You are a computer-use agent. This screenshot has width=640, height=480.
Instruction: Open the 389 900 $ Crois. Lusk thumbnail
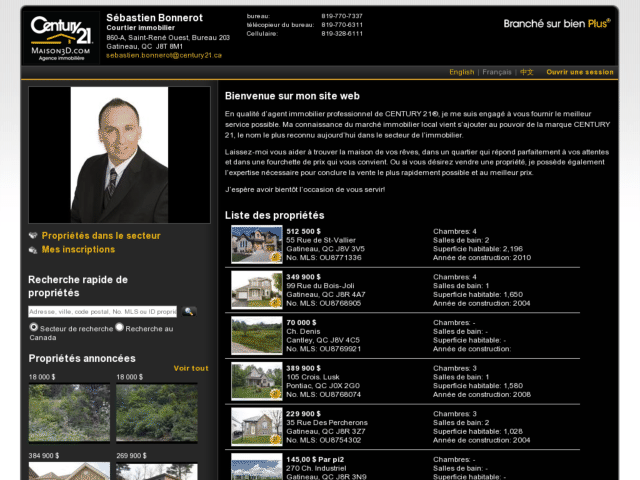[x=257, y=381]
